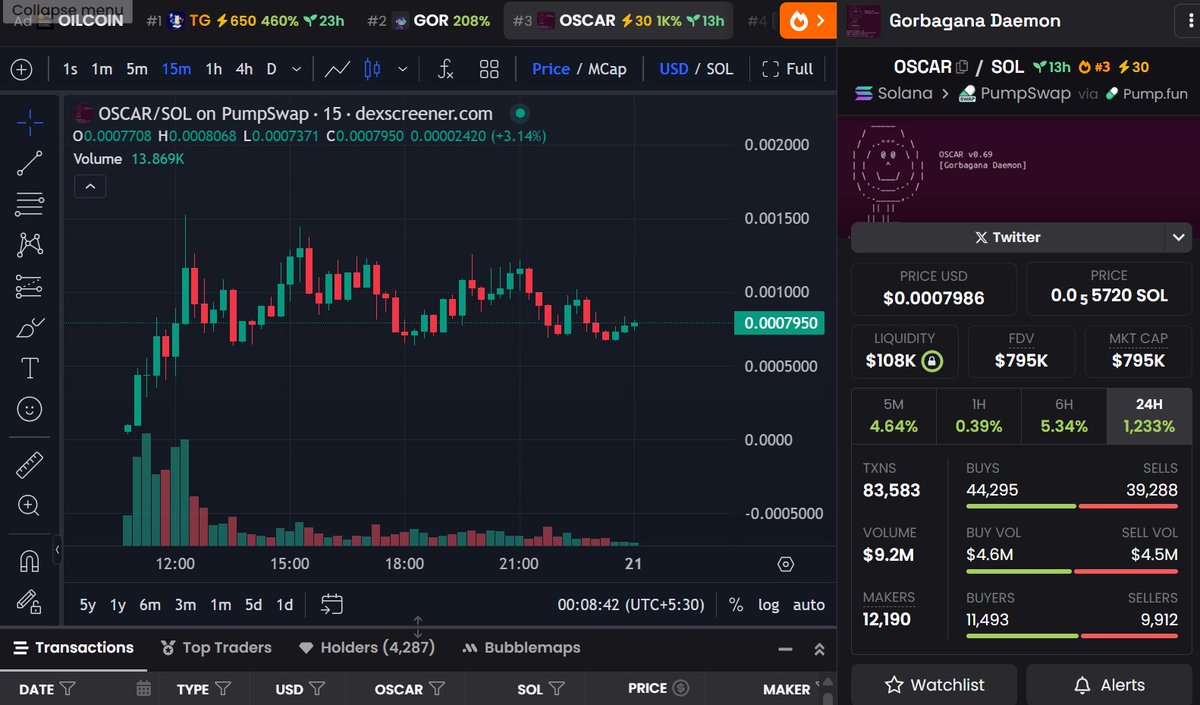Select the 1H stats period
This screenshot has width=1200, height=705.
click(979, 416)
